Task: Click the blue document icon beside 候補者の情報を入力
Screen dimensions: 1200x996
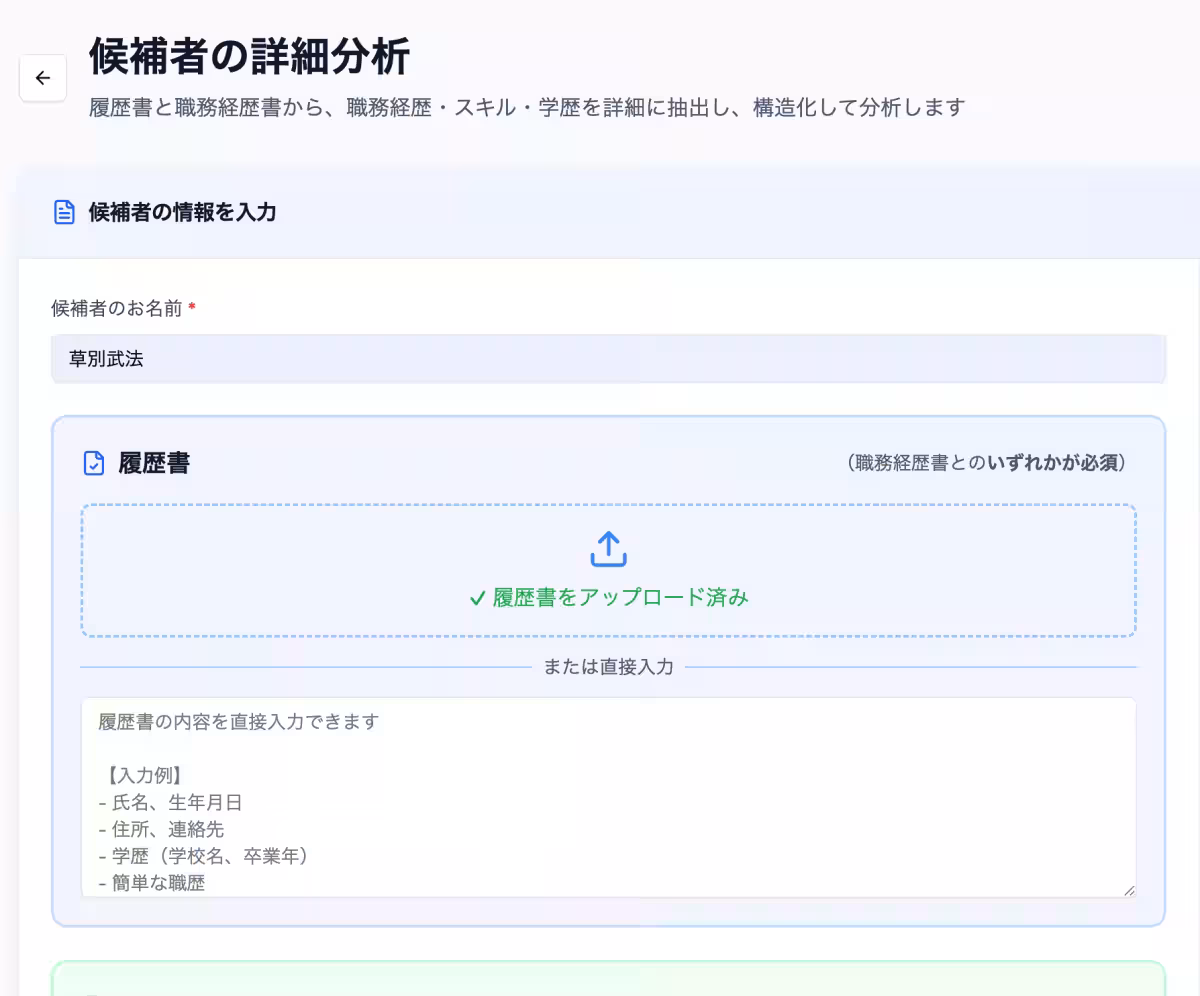Action: click(x=64, y=212)
